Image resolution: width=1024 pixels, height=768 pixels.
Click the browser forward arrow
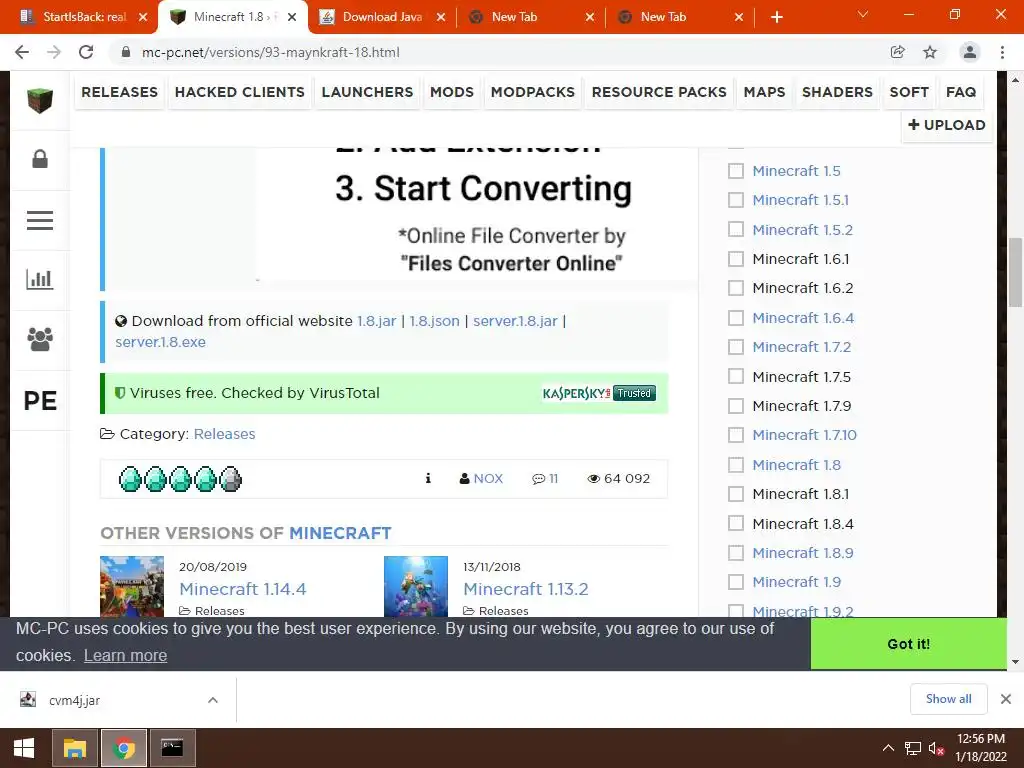[x=54, y=52]
